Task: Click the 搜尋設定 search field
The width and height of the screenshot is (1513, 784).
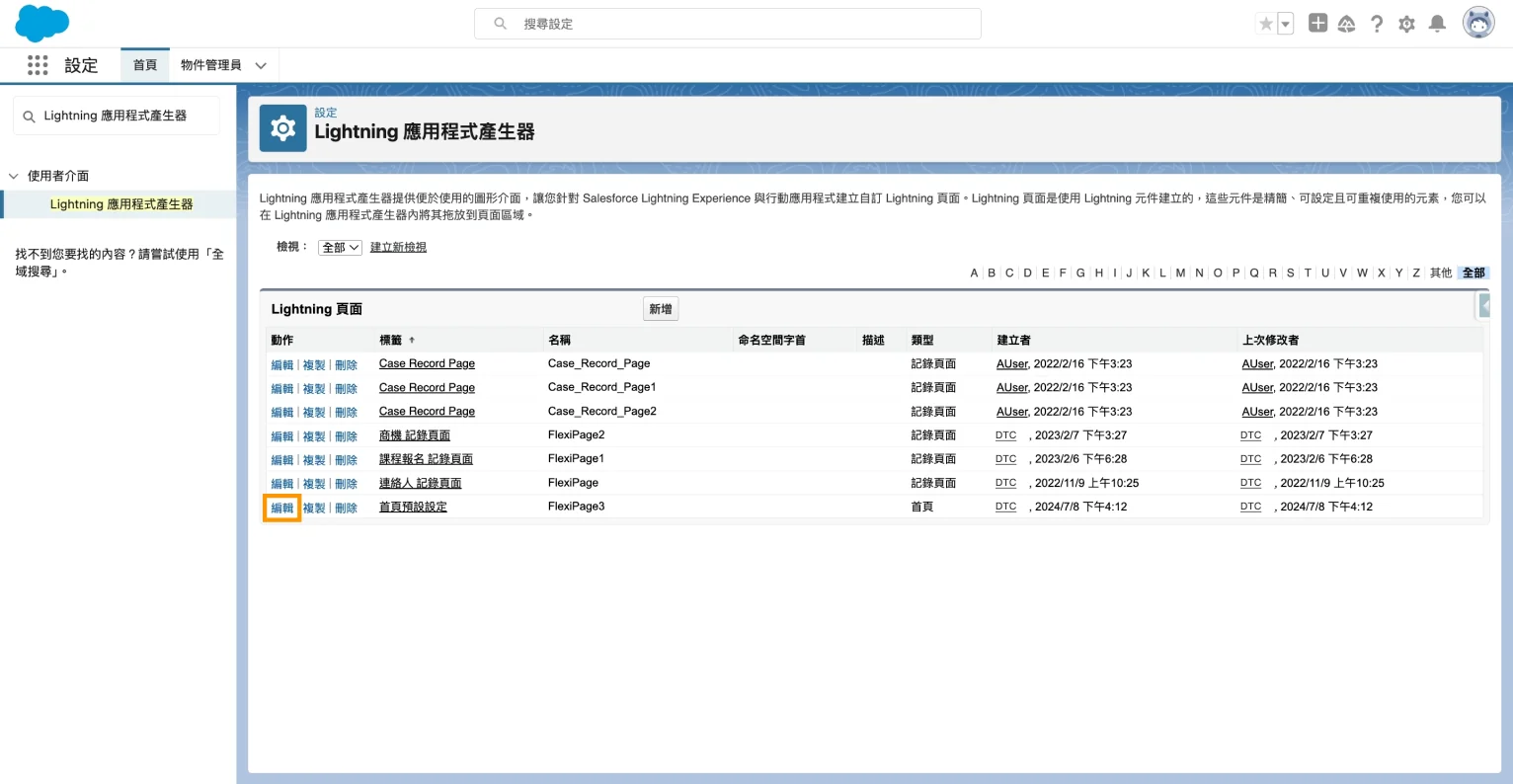Action: (728, 24)
